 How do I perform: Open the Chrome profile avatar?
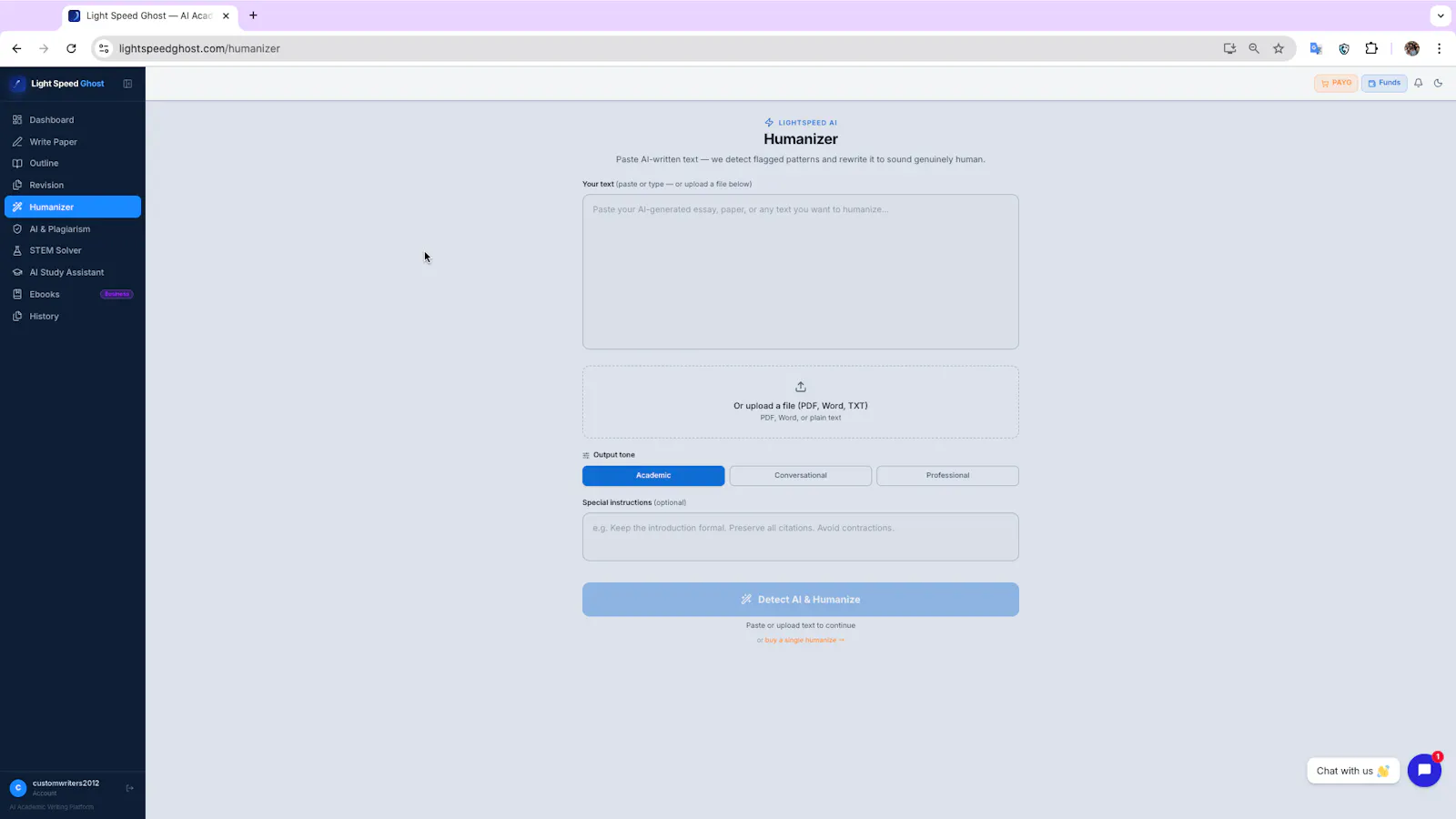[x=1412, y=48]
